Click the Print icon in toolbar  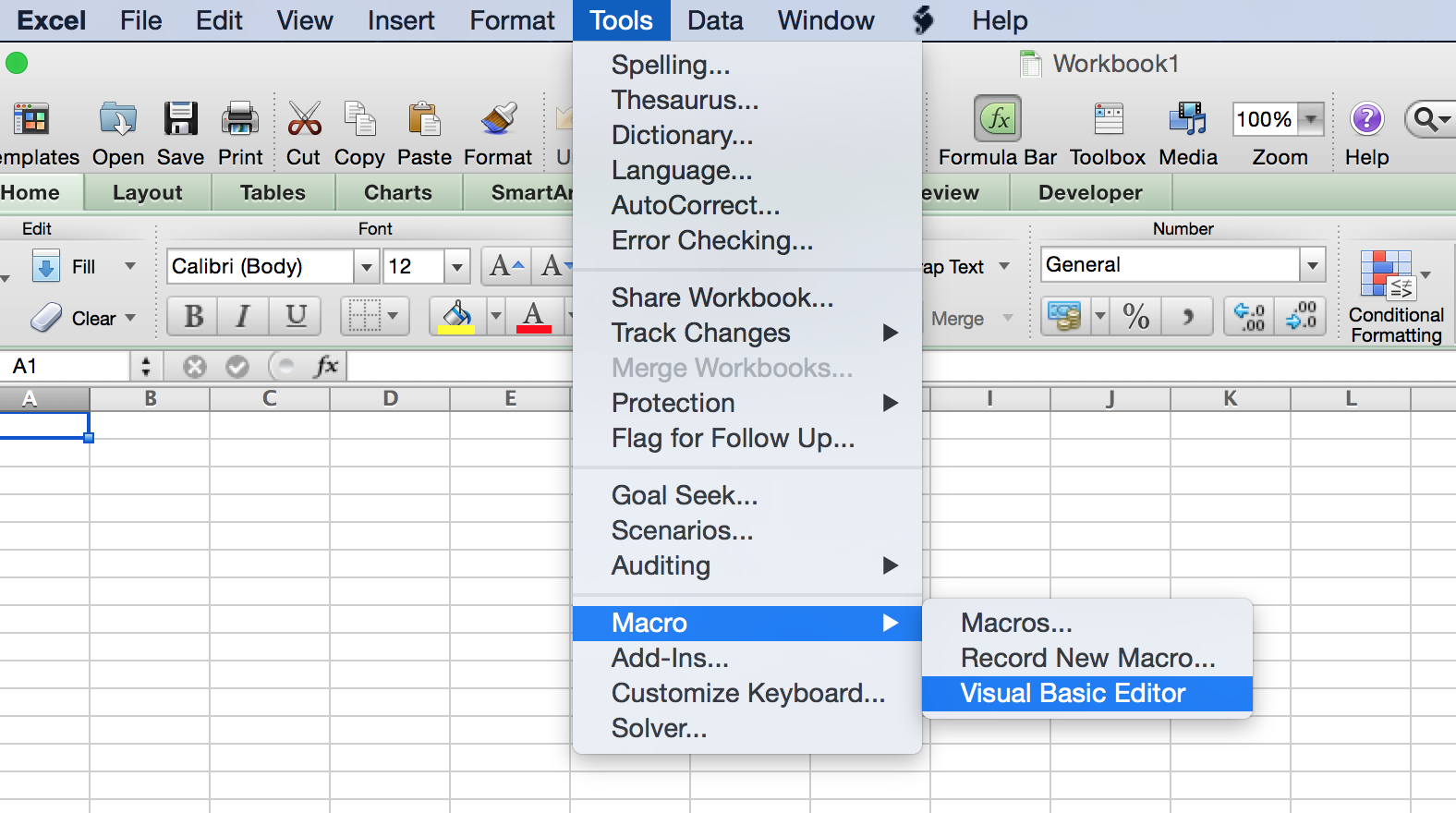click(240, 120)
